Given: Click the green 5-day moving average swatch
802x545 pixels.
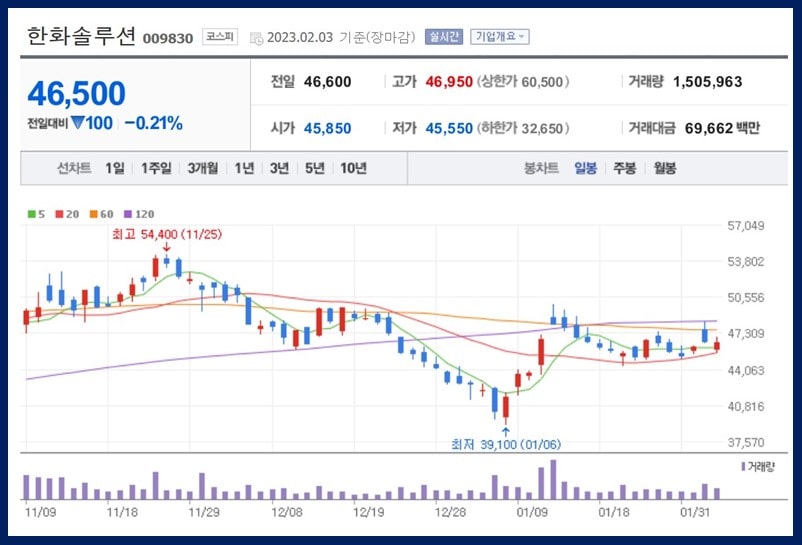Looking at the screenshot, I should [x=32, y=214].
